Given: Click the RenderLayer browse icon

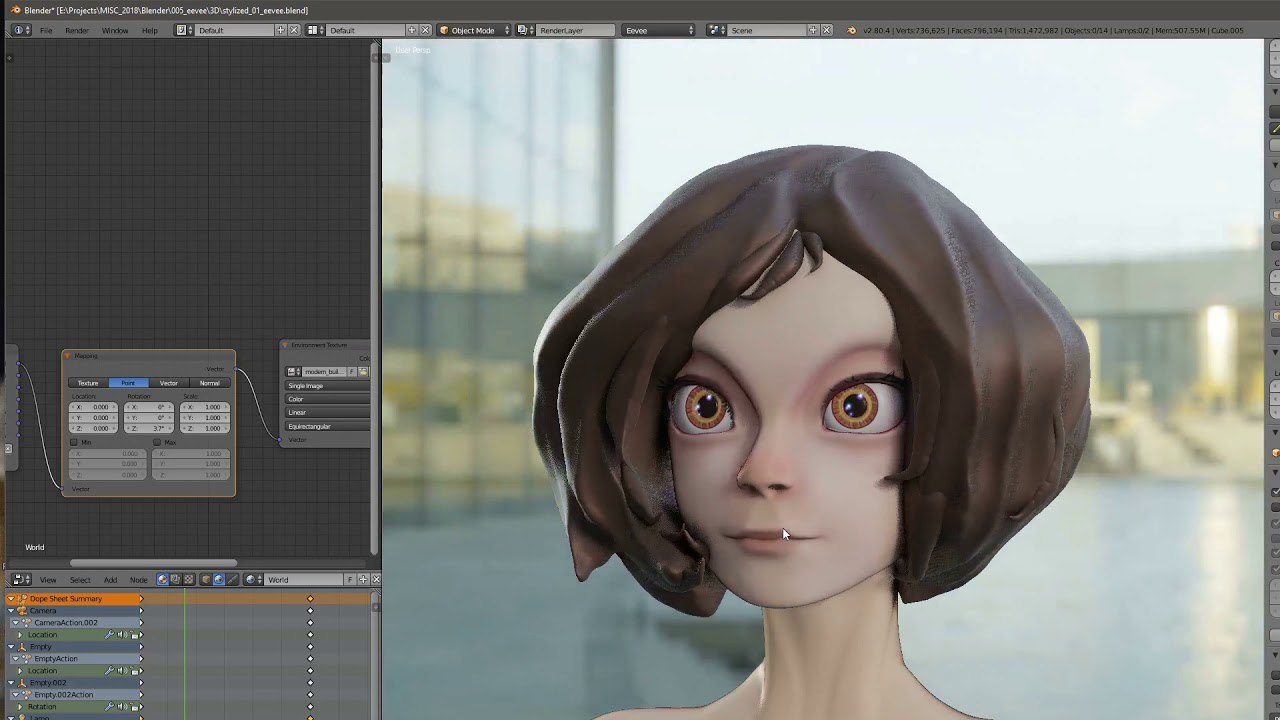Looking at the screenshot, I should pos(524,30).
